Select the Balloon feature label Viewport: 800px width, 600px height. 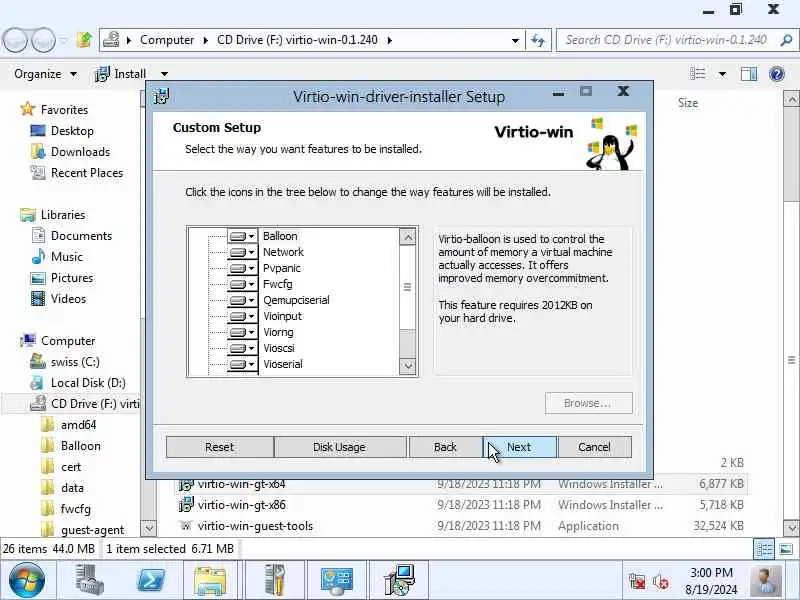pos(280,236)
